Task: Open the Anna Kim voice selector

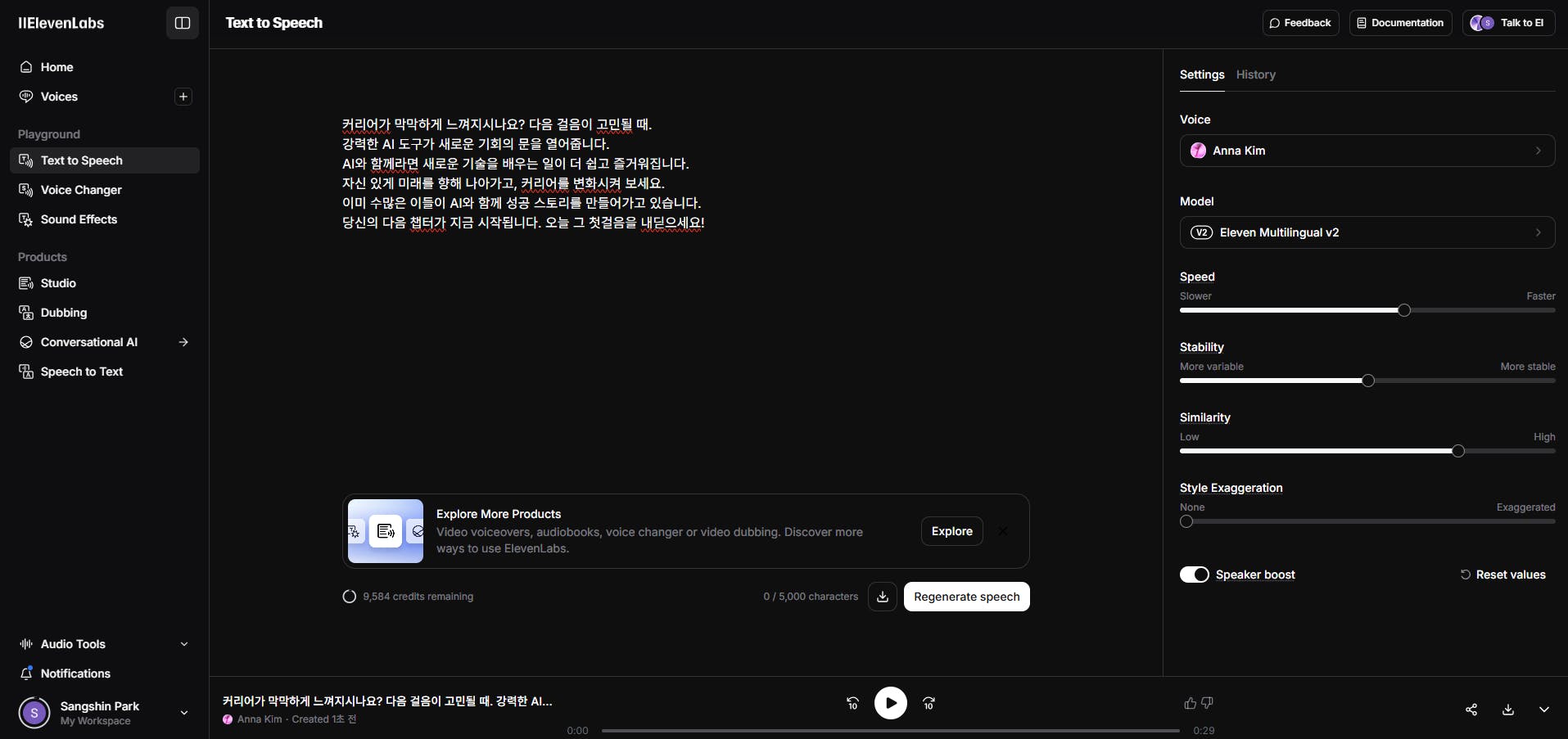Action: [1367, 151]
